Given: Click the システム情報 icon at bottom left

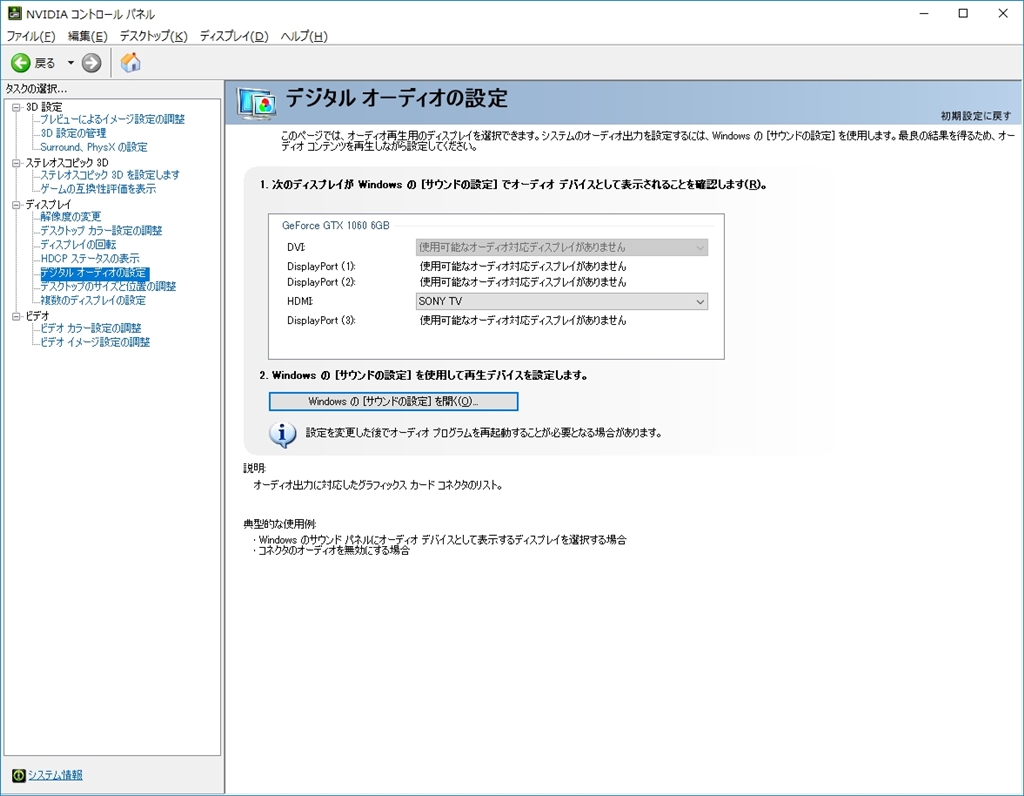Looking at the screenshot, I should tap(19, 775).
